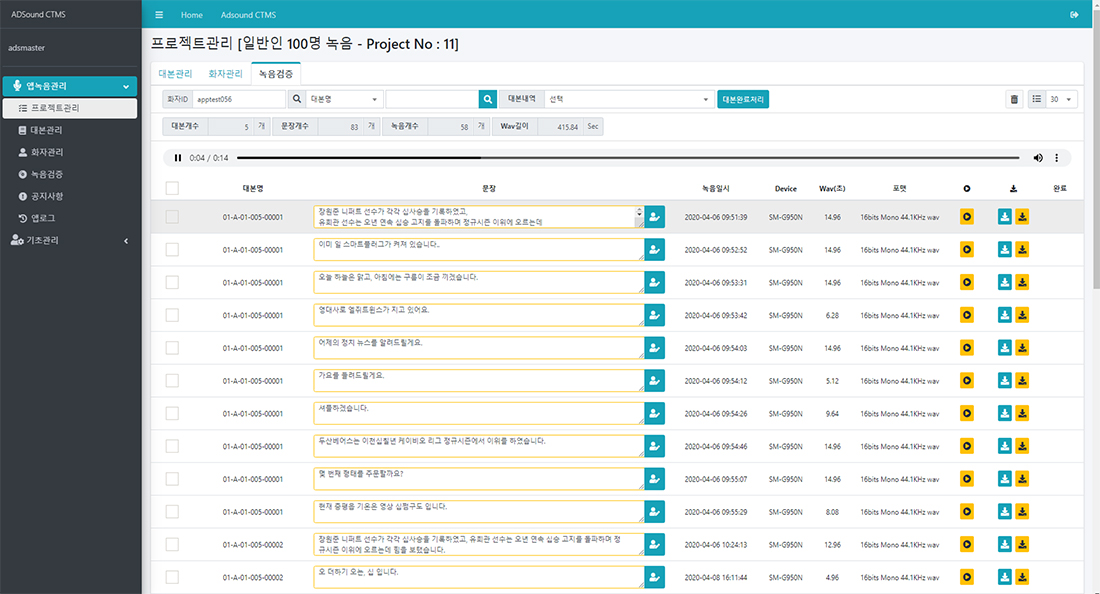This screenshot has width=1100, height=594.
Task: Switch to the 대본관리 tab
Action: point(175,74)
